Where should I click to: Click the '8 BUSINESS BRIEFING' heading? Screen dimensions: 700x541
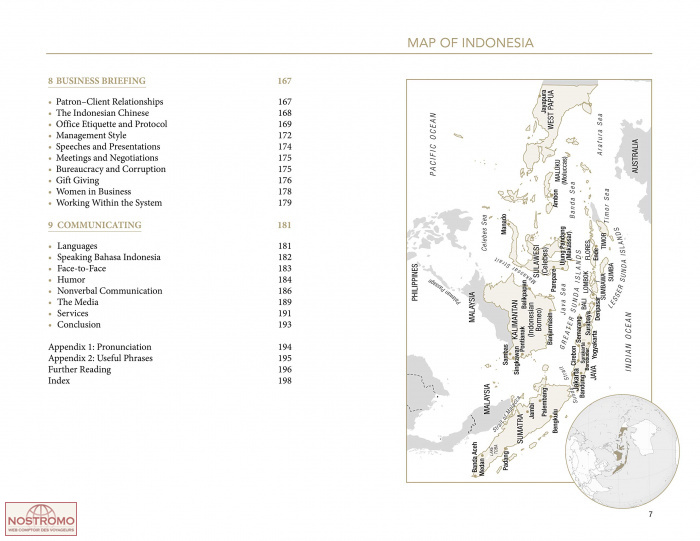click(97, 81)
